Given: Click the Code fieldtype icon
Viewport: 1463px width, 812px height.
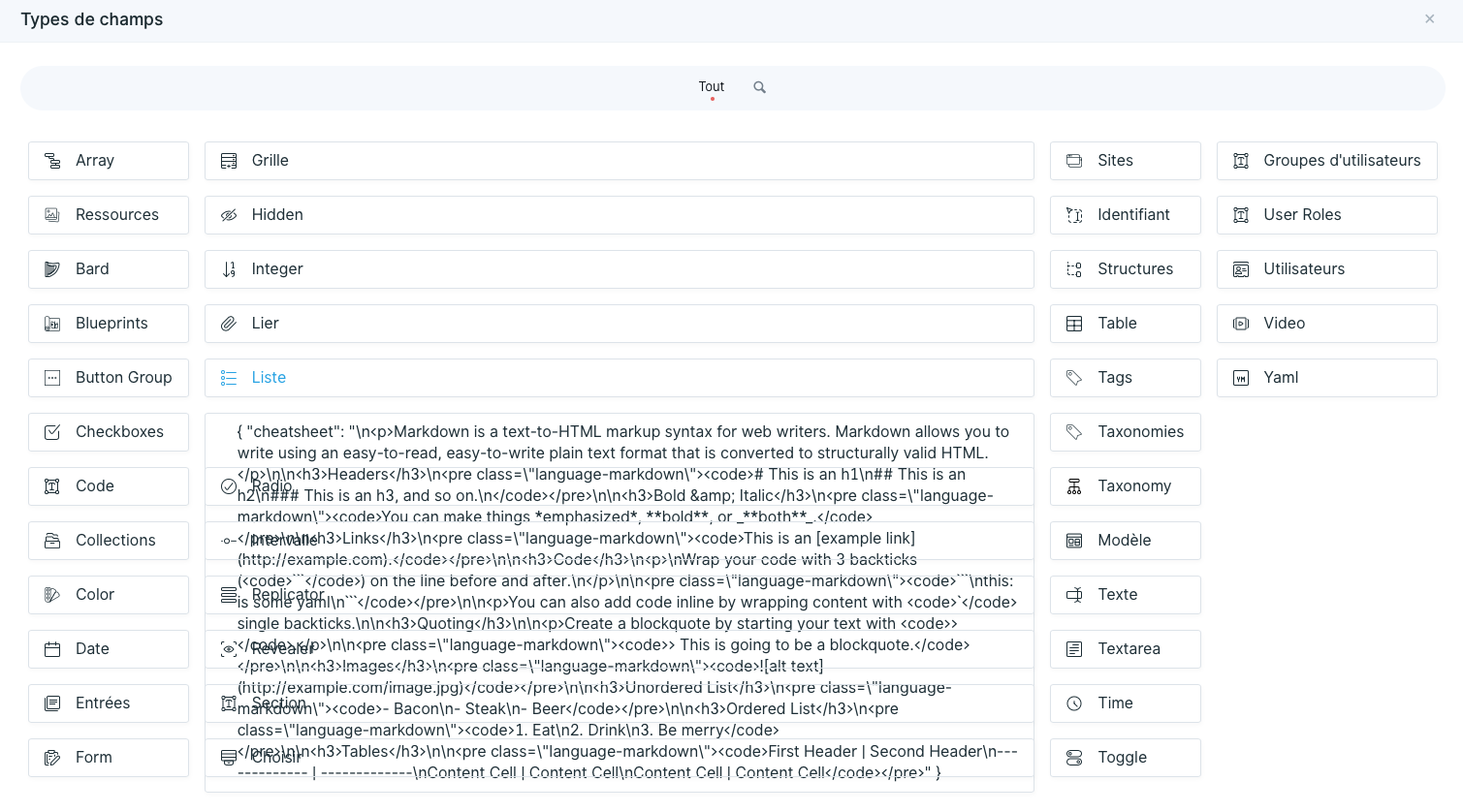Looking at the screenshot, I should 53,486.
